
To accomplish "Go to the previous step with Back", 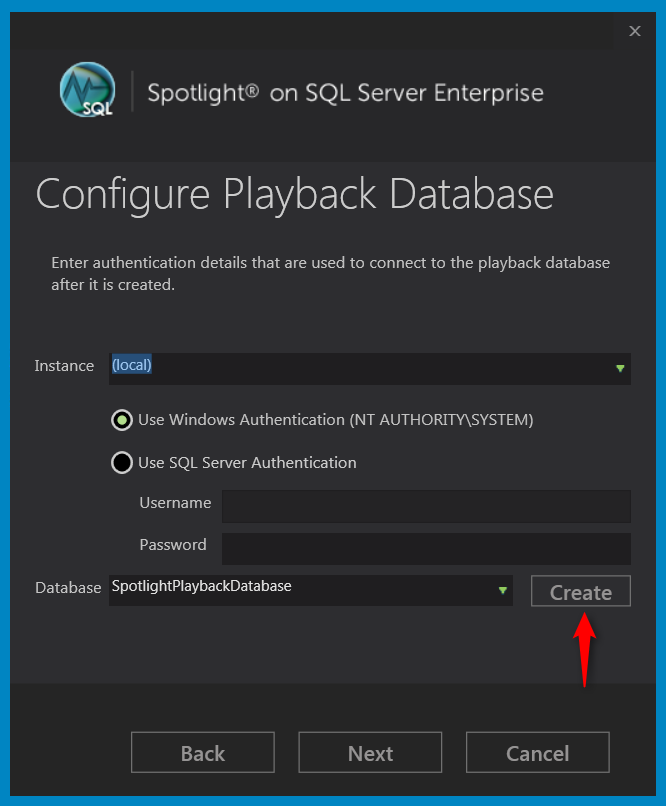I will pos(203,753).
